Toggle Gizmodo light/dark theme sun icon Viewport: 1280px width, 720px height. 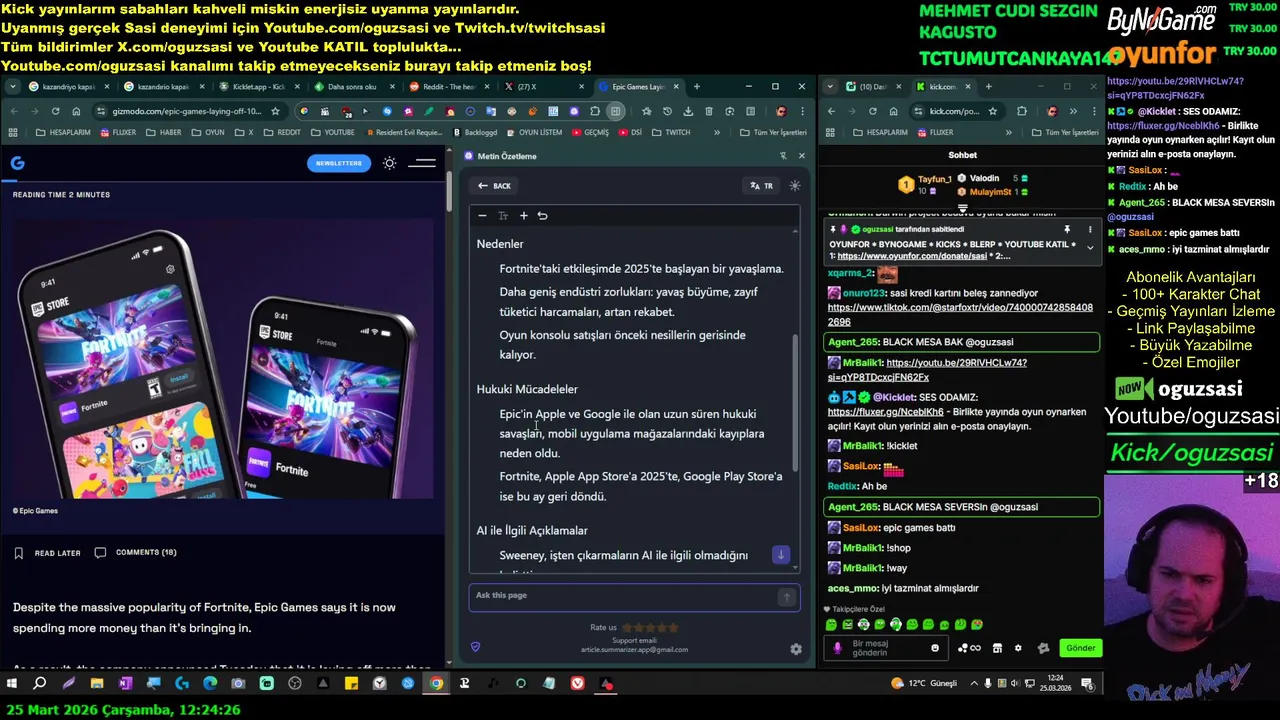(390, 163)
